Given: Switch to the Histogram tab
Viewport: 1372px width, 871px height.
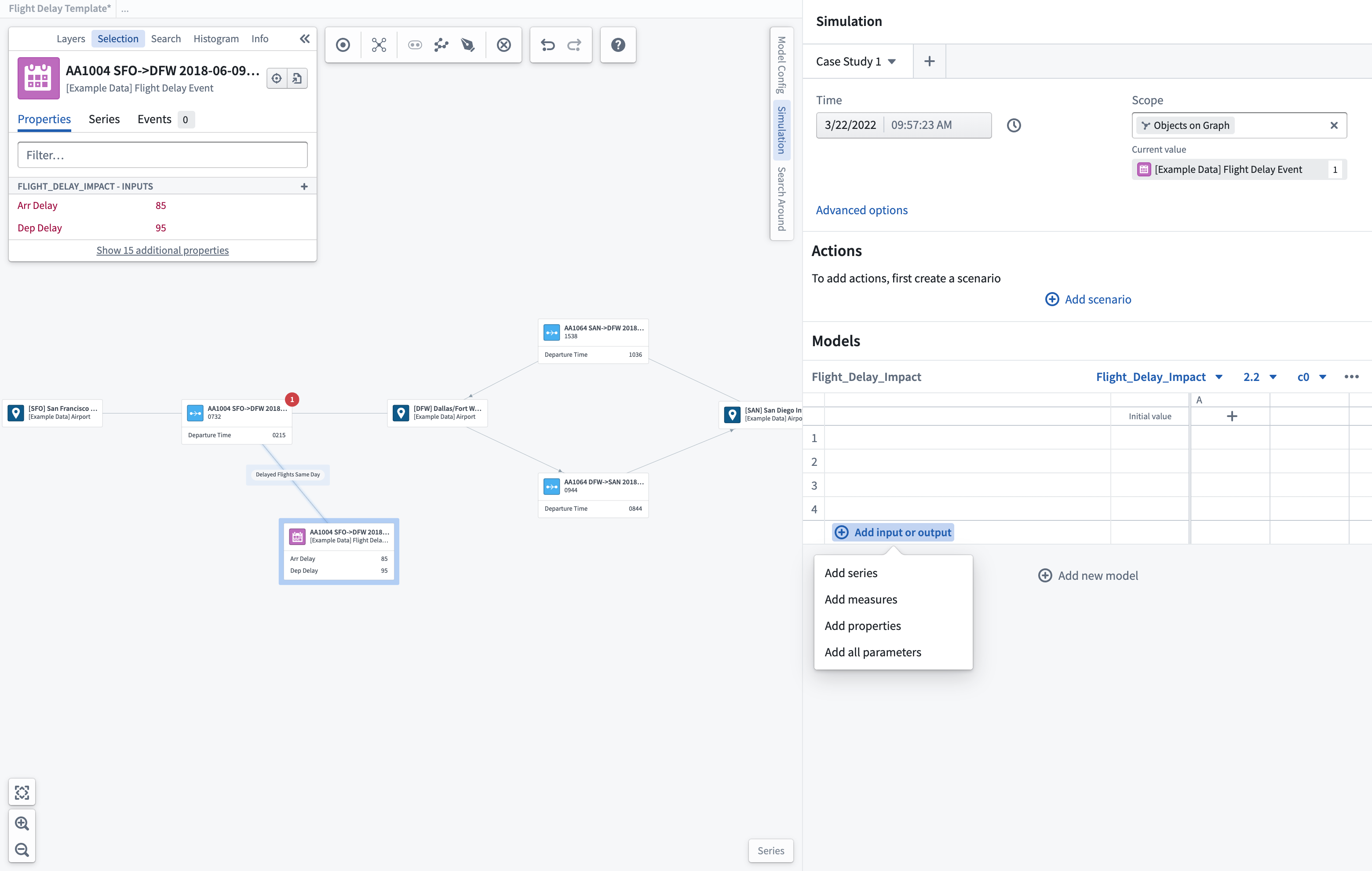Looking at the screenshot, I should tap(216, 39).
